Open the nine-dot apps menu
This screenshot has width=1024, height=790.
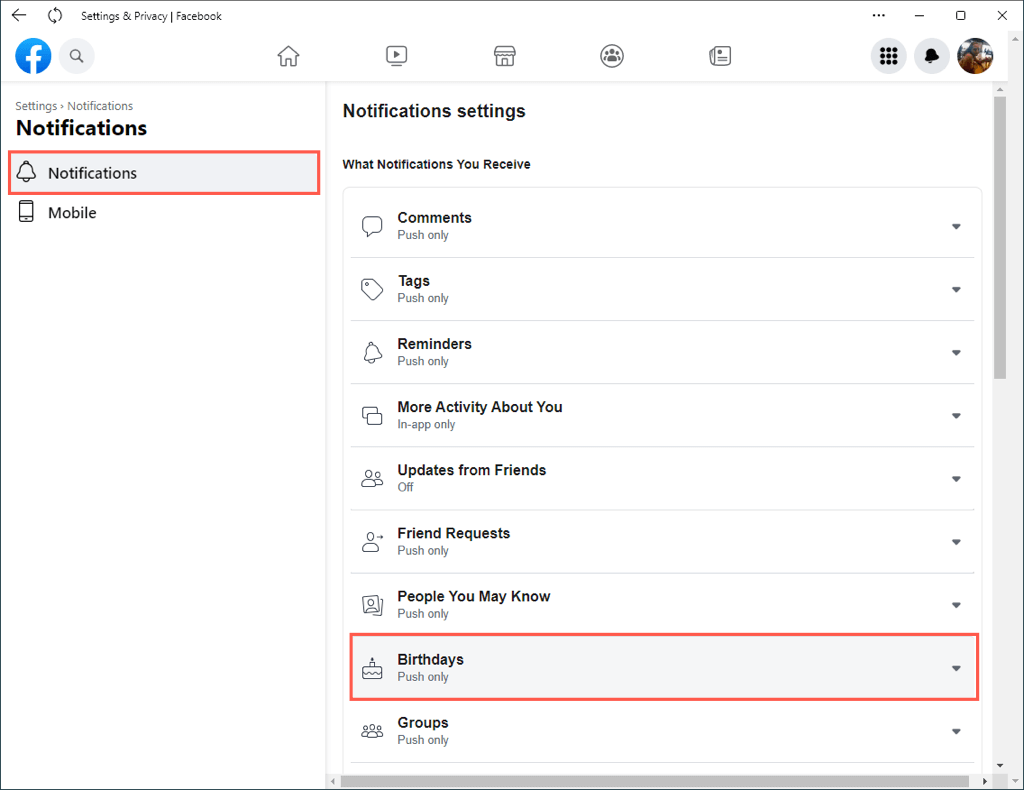888,56
